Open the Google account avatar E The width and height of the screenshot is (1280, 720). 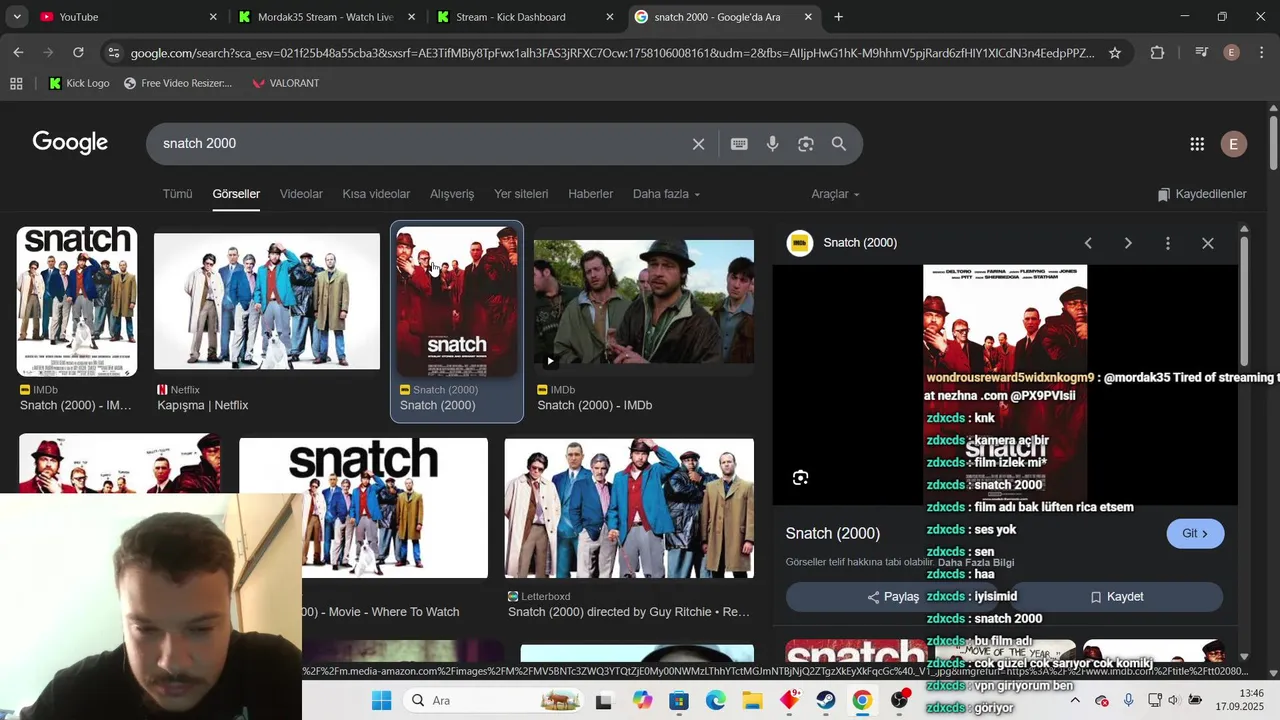tap(1233, 144)
